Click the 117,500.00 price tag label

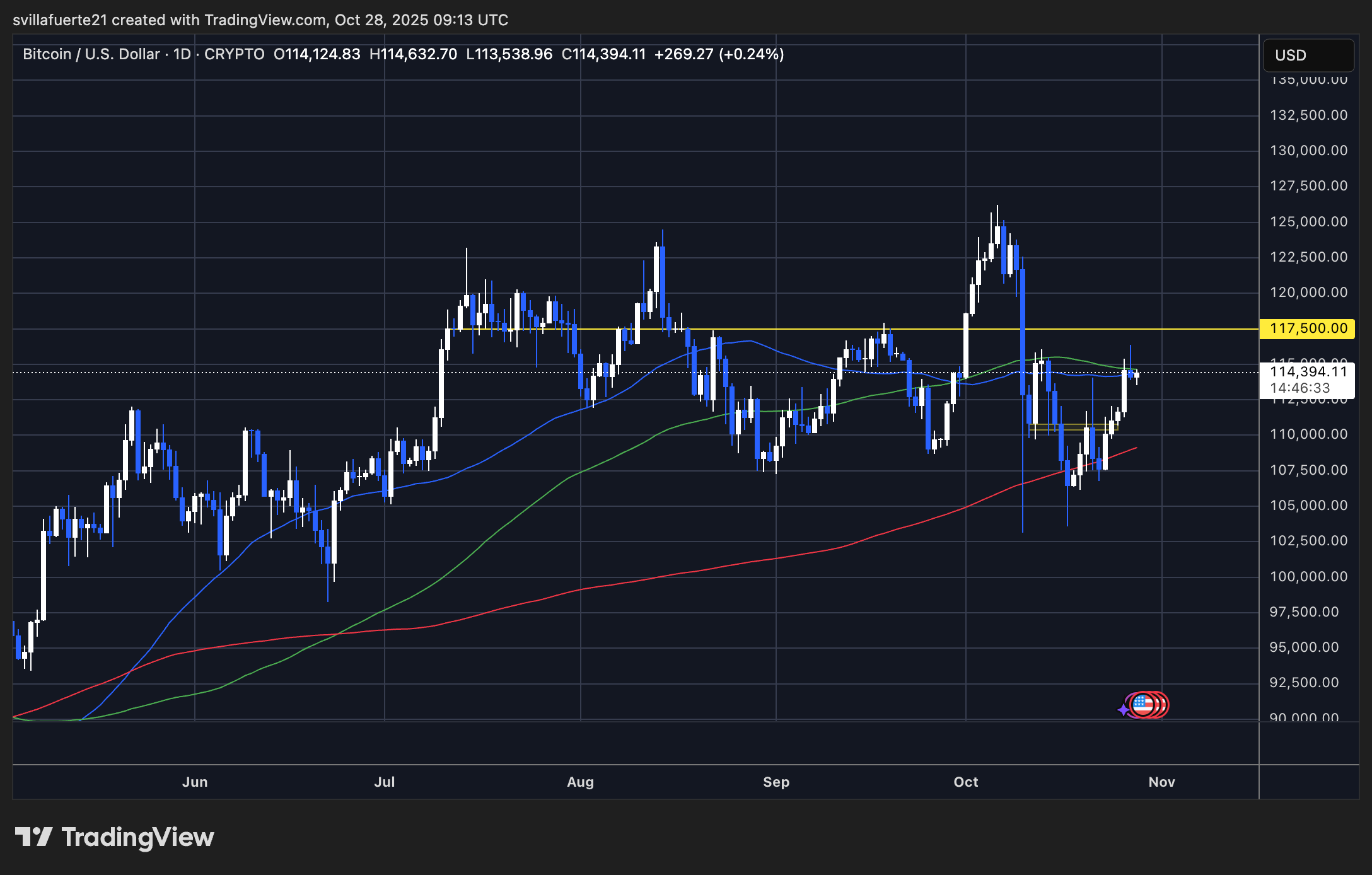[x=1307, y=328]
